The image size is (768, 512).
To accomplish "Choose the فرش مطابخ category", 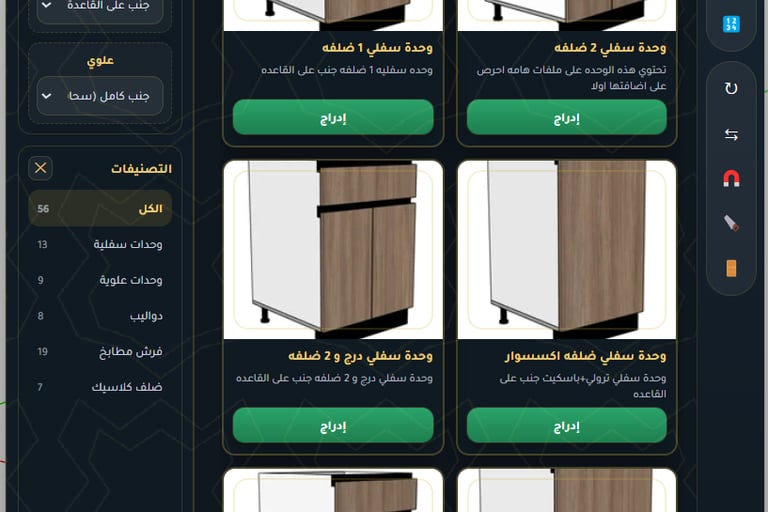I will pyautogui.click(x=100, y=351).
